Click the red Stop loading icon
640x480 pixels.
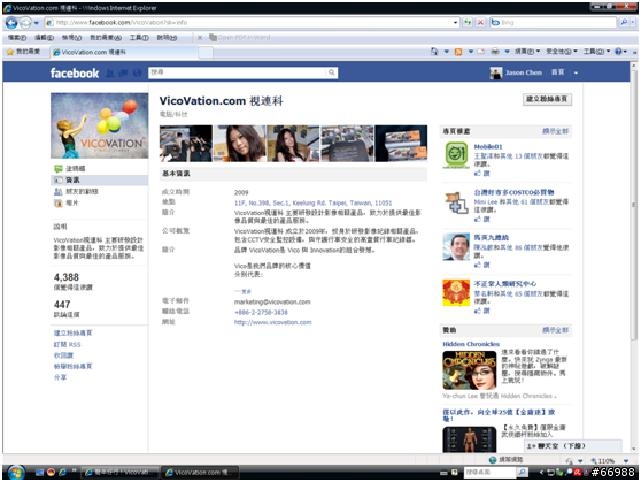point(481,22)
